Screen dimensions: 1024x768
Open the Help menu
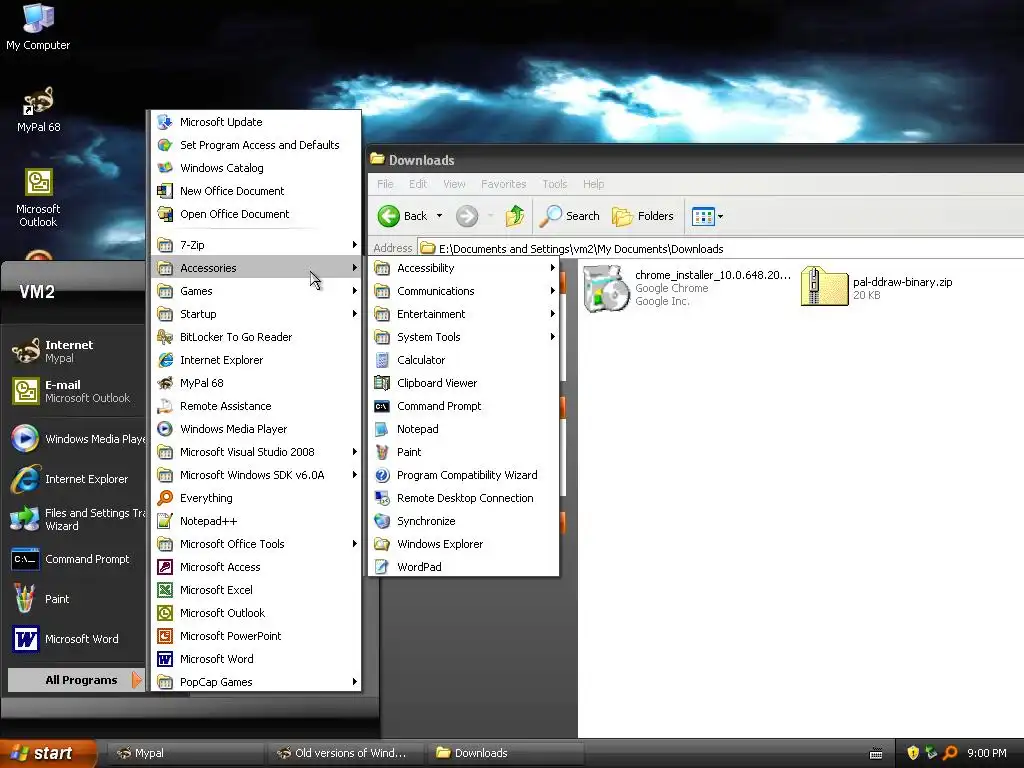pos(594,184)
